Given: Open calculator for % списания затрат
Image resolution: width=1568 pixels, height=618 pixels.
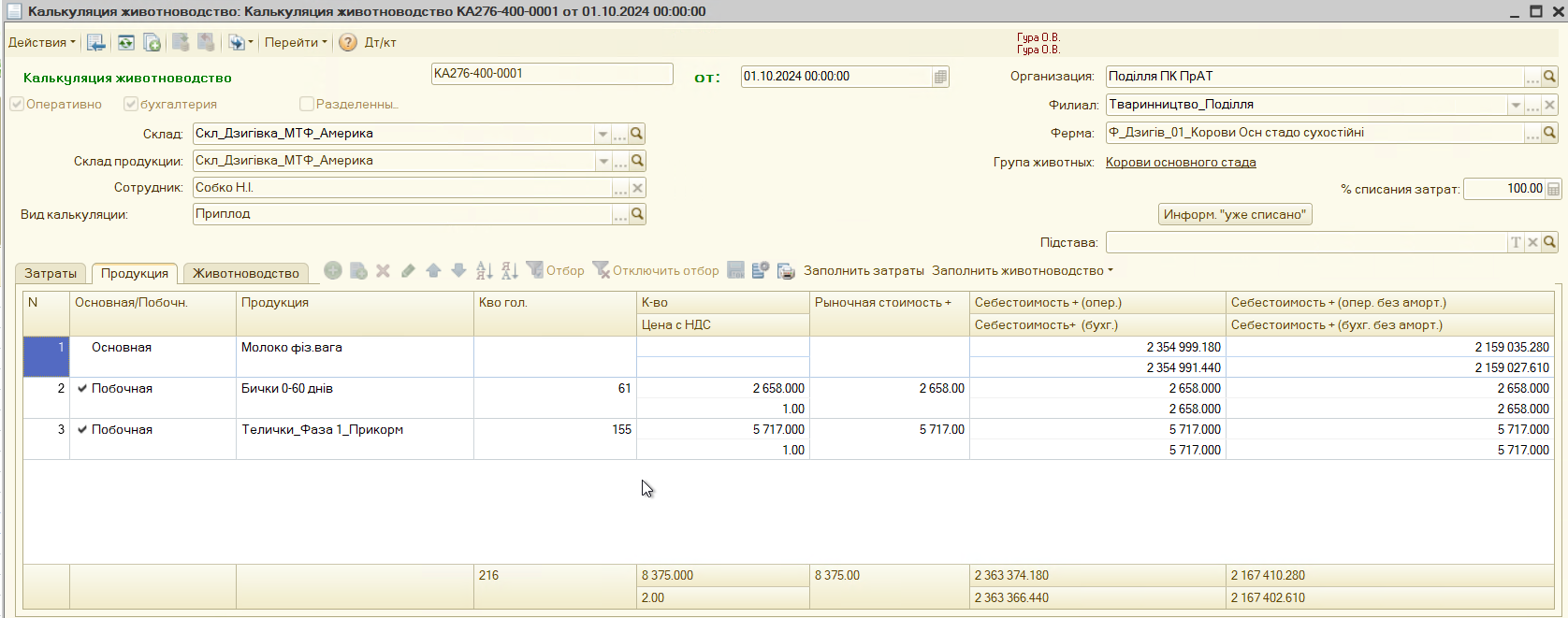Looking at the screenshot, I should (1553, 189).
